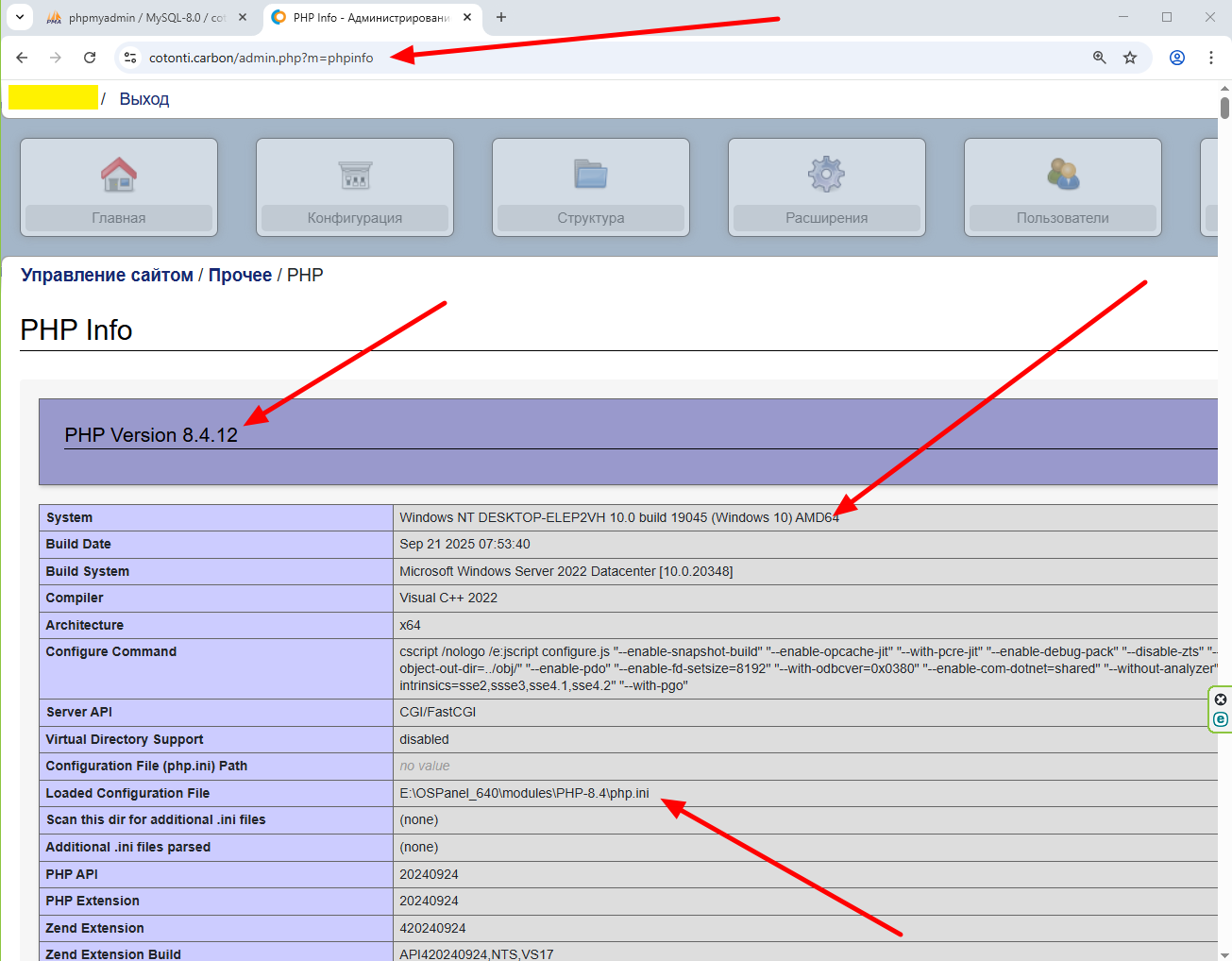Click the green side extension widget icon
Viewport: 1232px width, 961px height.
(x=1221, y=719)
